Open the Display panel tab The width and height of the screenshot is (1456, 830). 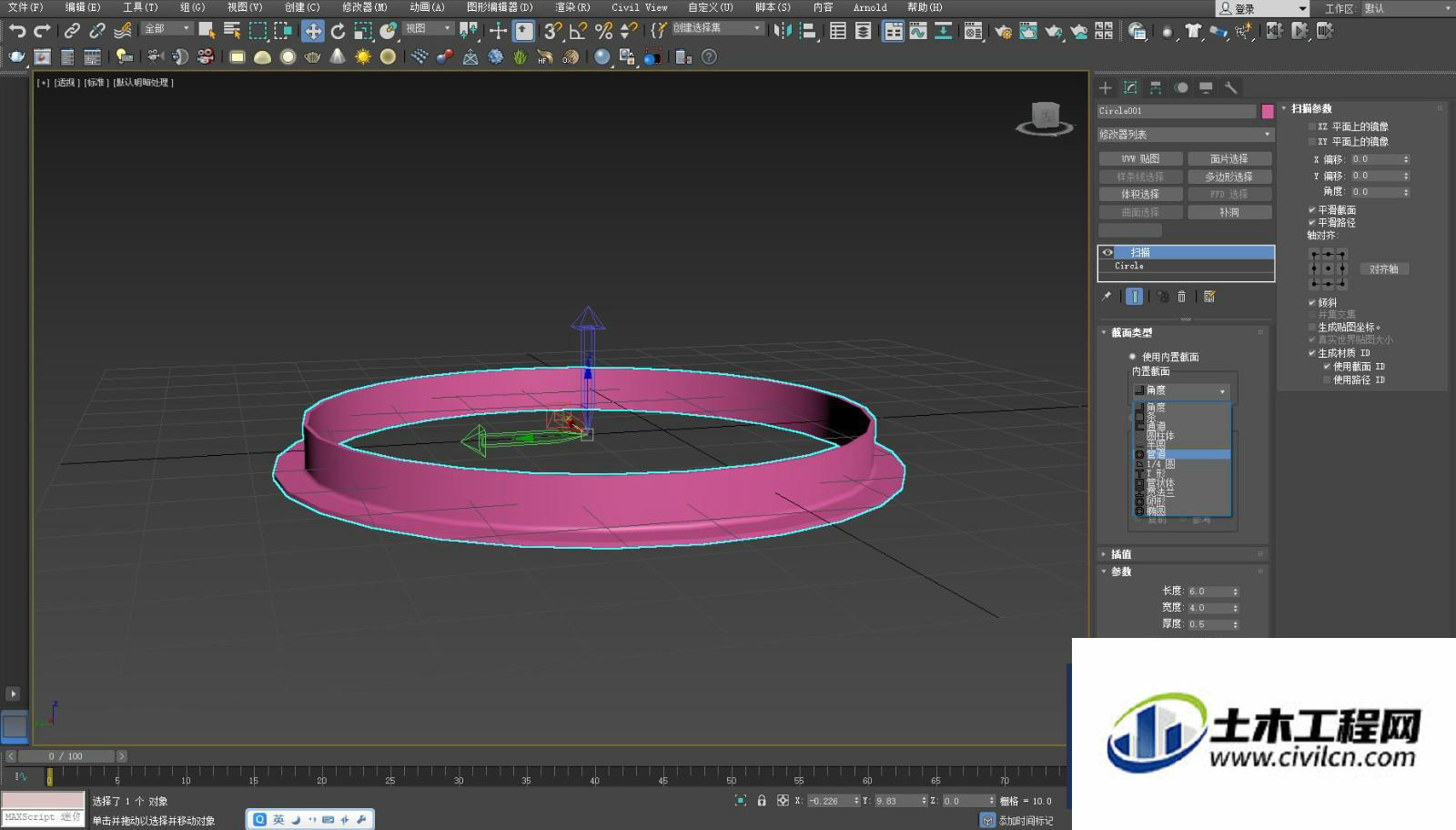tap(1206, 87)
